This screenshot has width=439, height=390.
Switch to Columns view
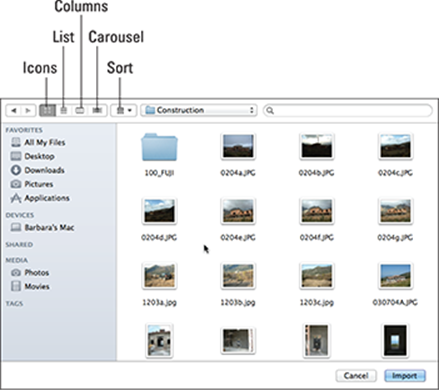80,110
